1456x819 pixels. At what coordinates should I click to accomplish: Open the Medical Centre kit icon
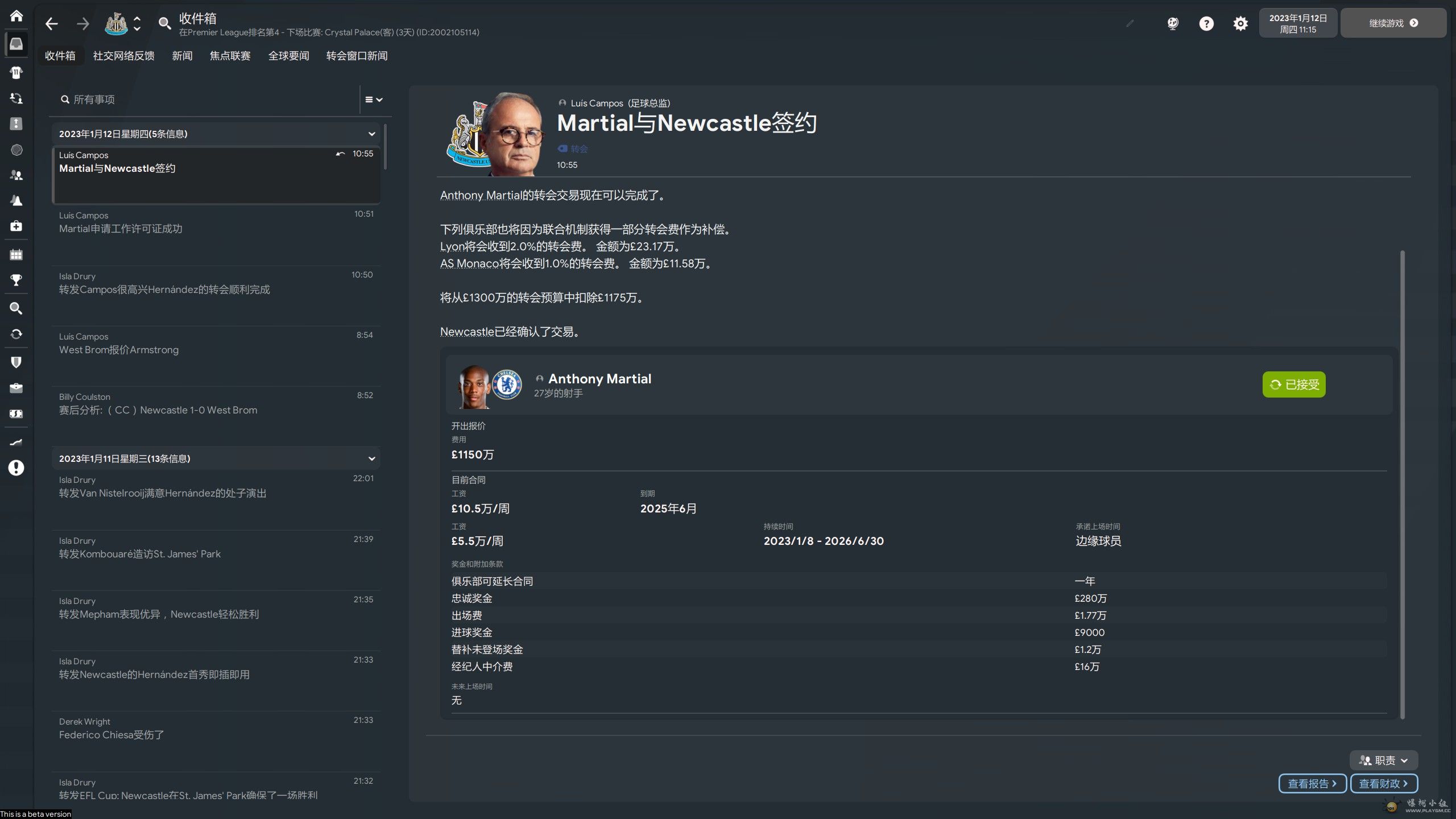click(16, 226)
